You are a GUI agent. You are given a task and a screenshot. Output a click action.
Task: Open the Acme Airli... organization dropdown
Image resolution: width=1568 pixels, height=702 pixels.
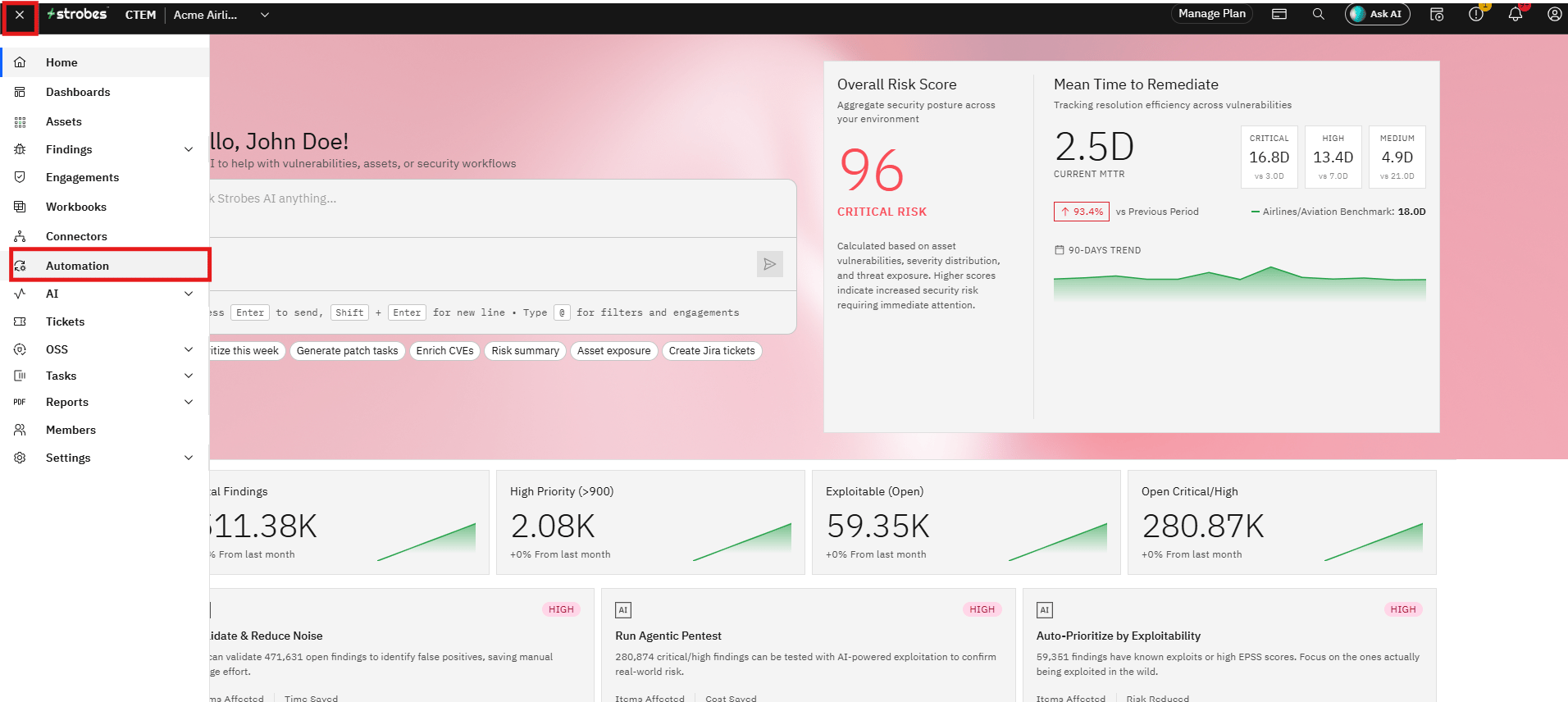221,15
